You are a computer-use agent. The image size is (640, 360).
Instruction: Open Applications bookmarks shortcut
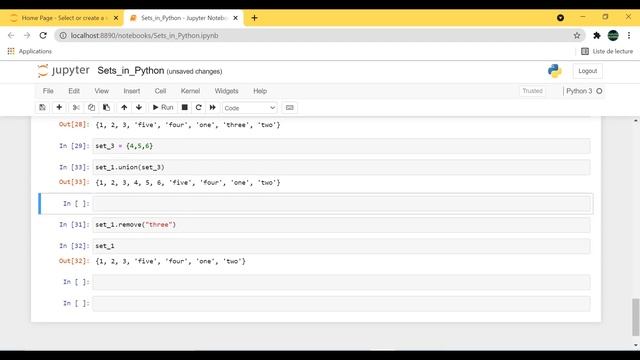(x=29, y=51)
